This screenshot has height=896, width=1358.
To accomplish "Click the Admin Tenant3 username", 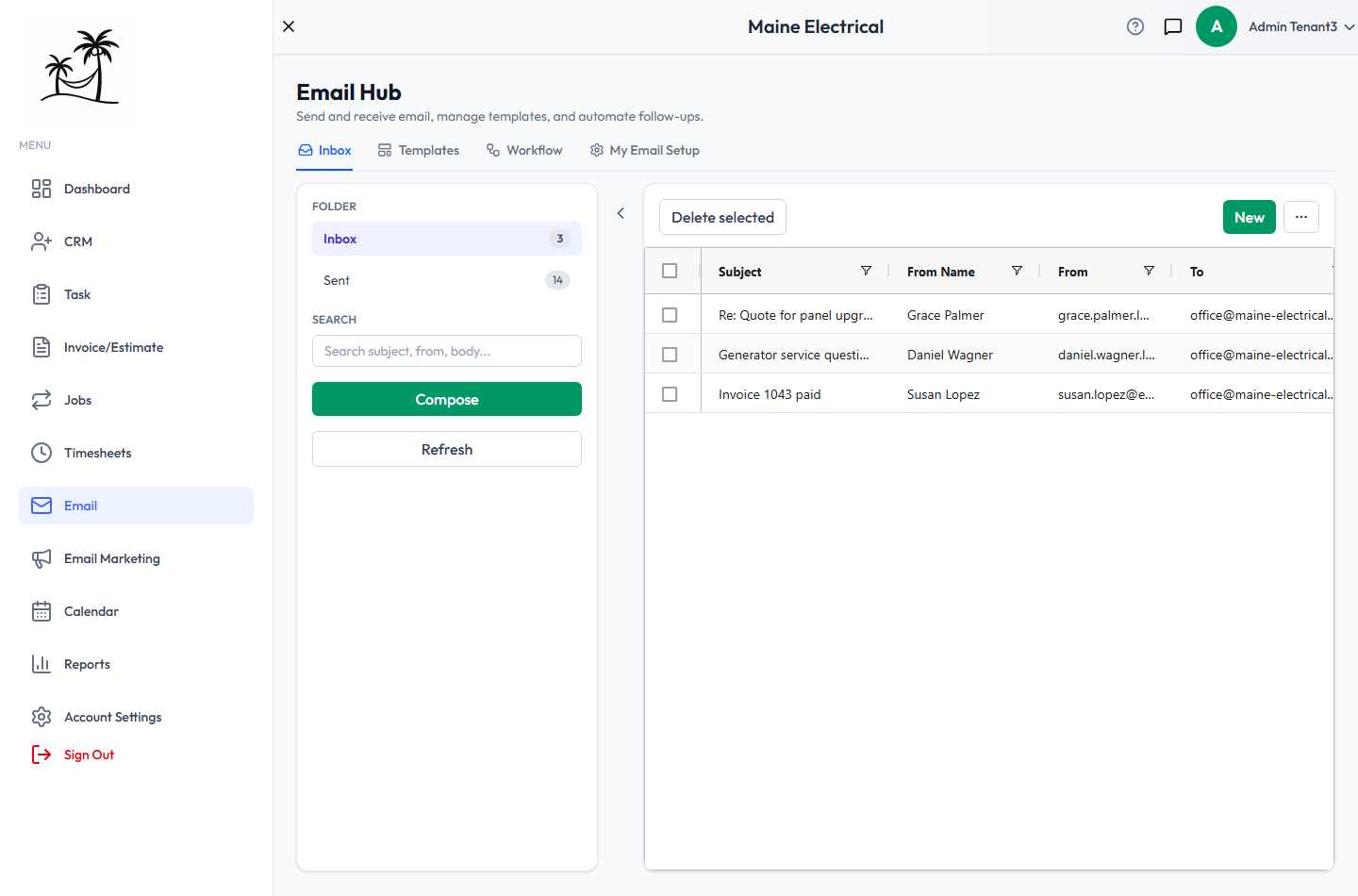I will coord(1293,26).
